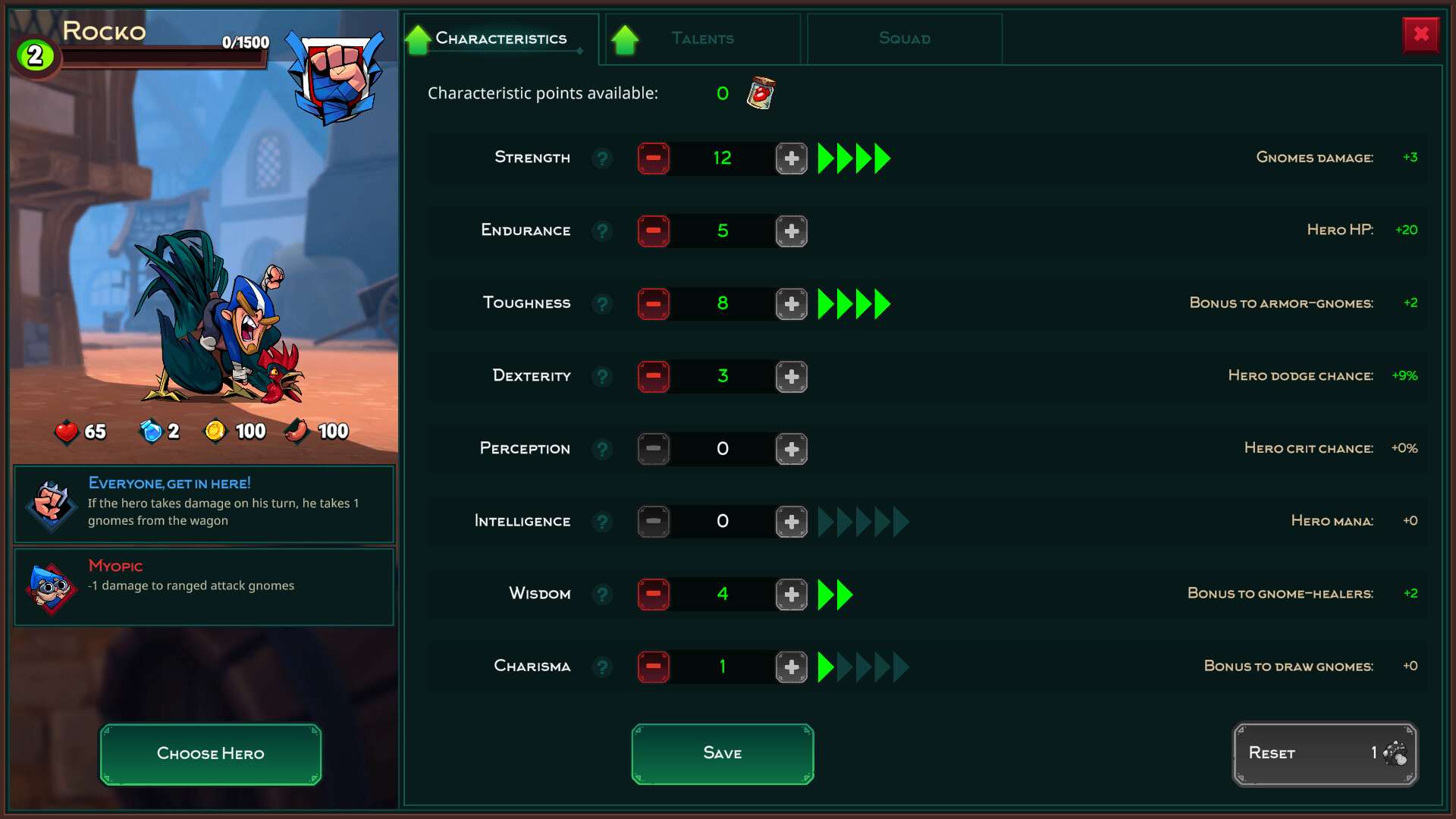Click the Charisma plus button
The image size is (1456, 819).
[x=791, y=666]
